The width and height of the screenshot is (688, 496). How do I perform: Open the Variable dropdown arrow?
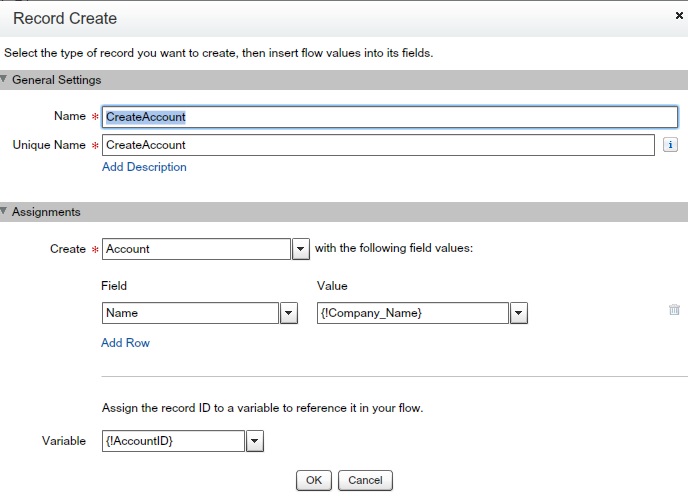[x=254, y=441]
